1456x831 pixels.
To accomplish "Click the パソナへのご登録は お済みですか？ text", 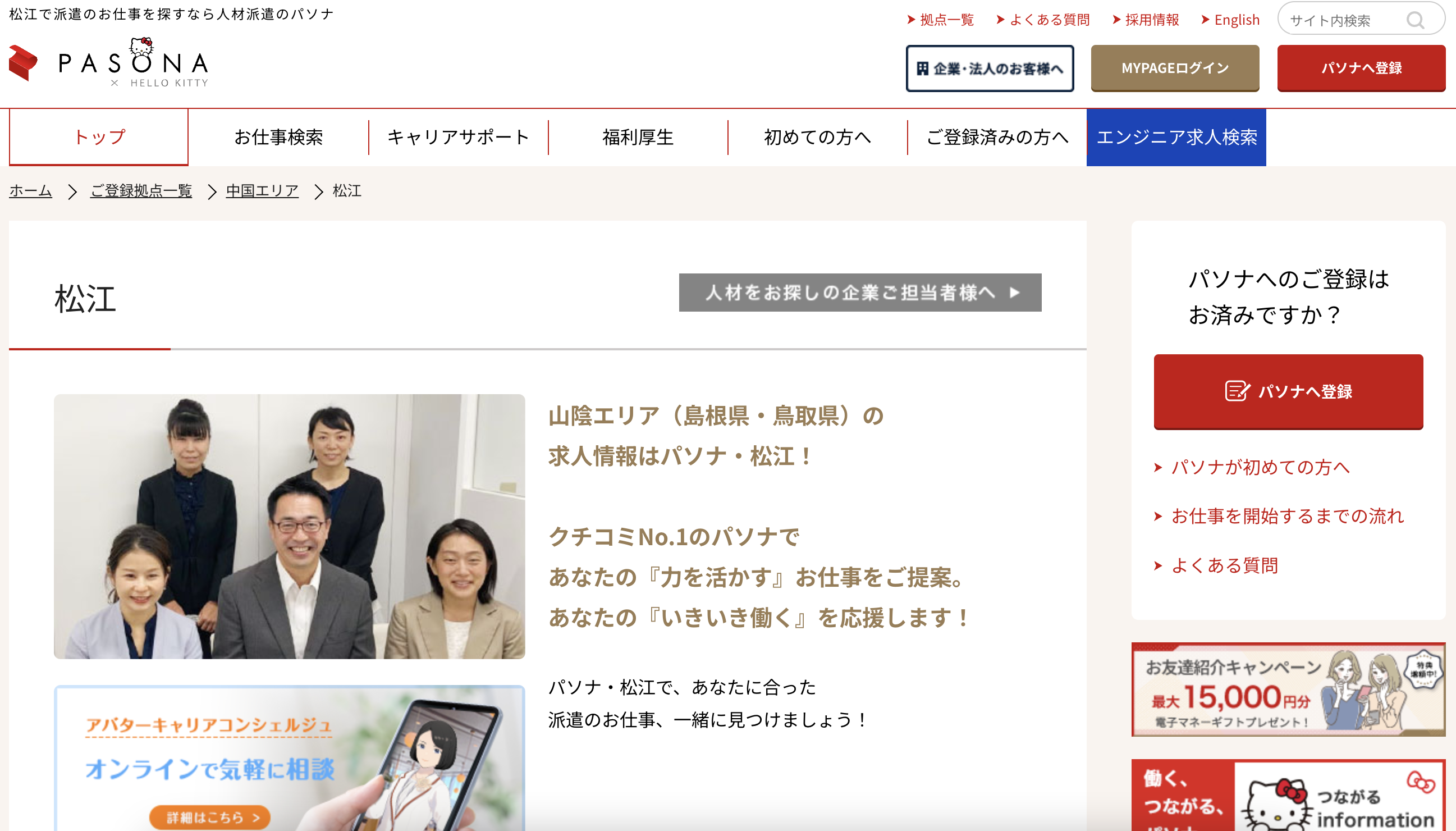I will (1288, 297).
